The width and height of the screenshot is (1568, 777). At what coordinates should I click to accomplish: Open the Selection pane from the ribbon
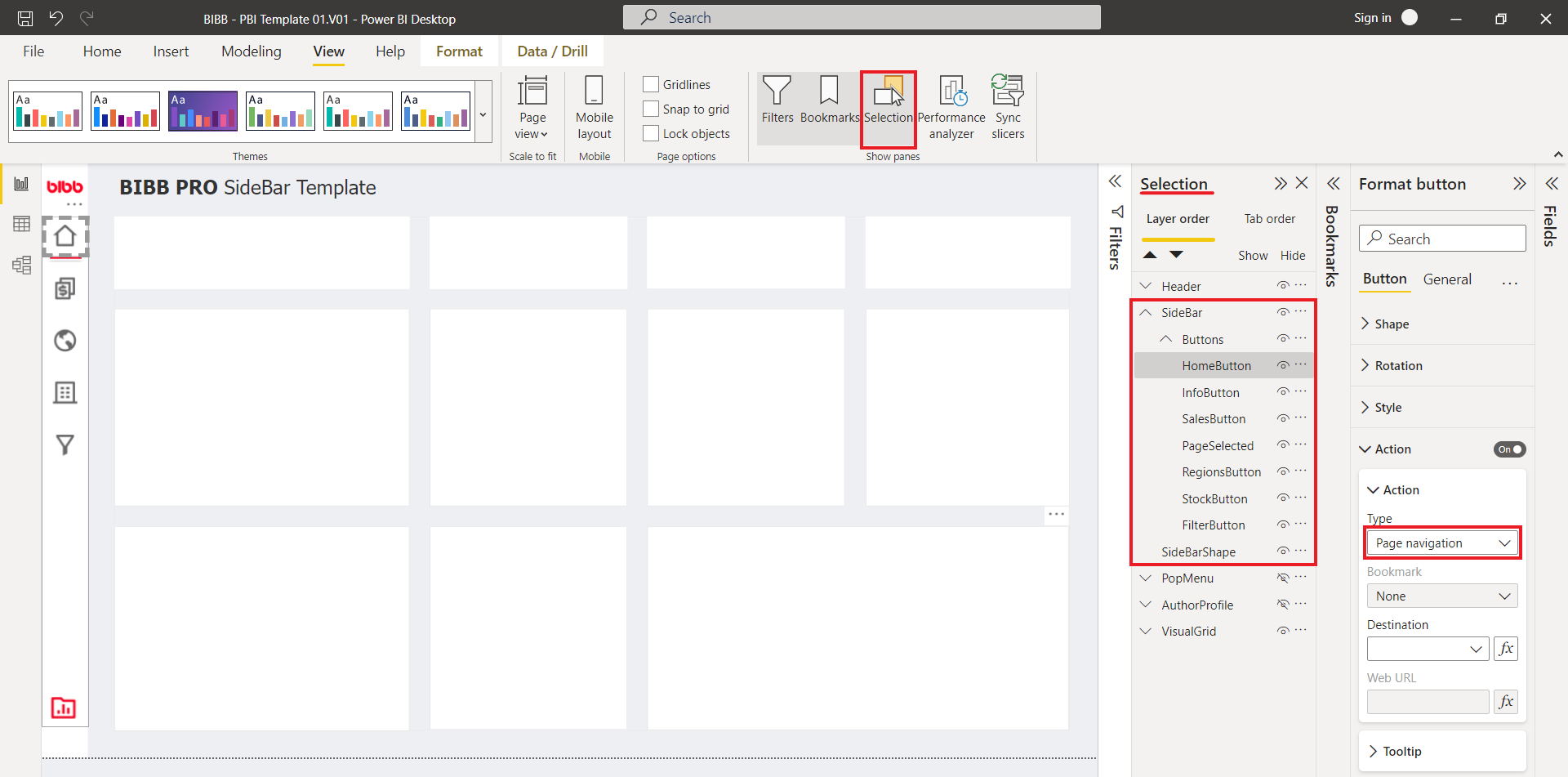(x=889, y=108)
